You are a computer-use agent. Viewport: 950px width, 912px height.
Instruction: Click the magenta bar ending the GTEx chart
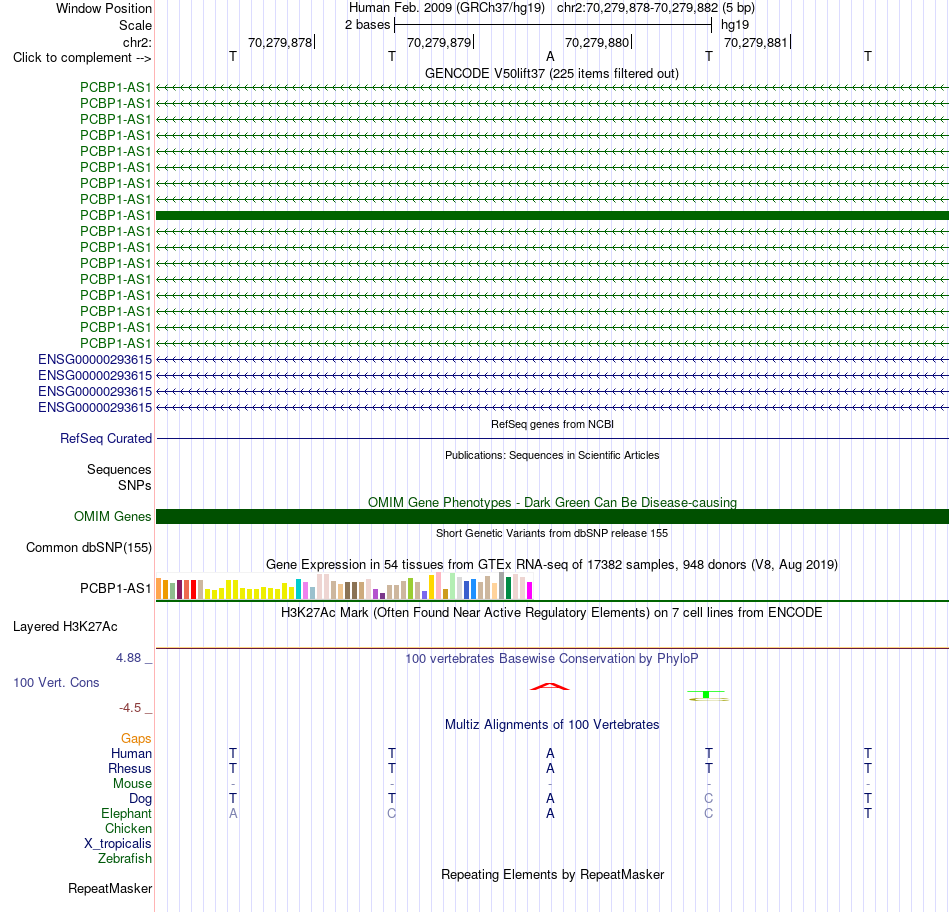pos(530,590)
